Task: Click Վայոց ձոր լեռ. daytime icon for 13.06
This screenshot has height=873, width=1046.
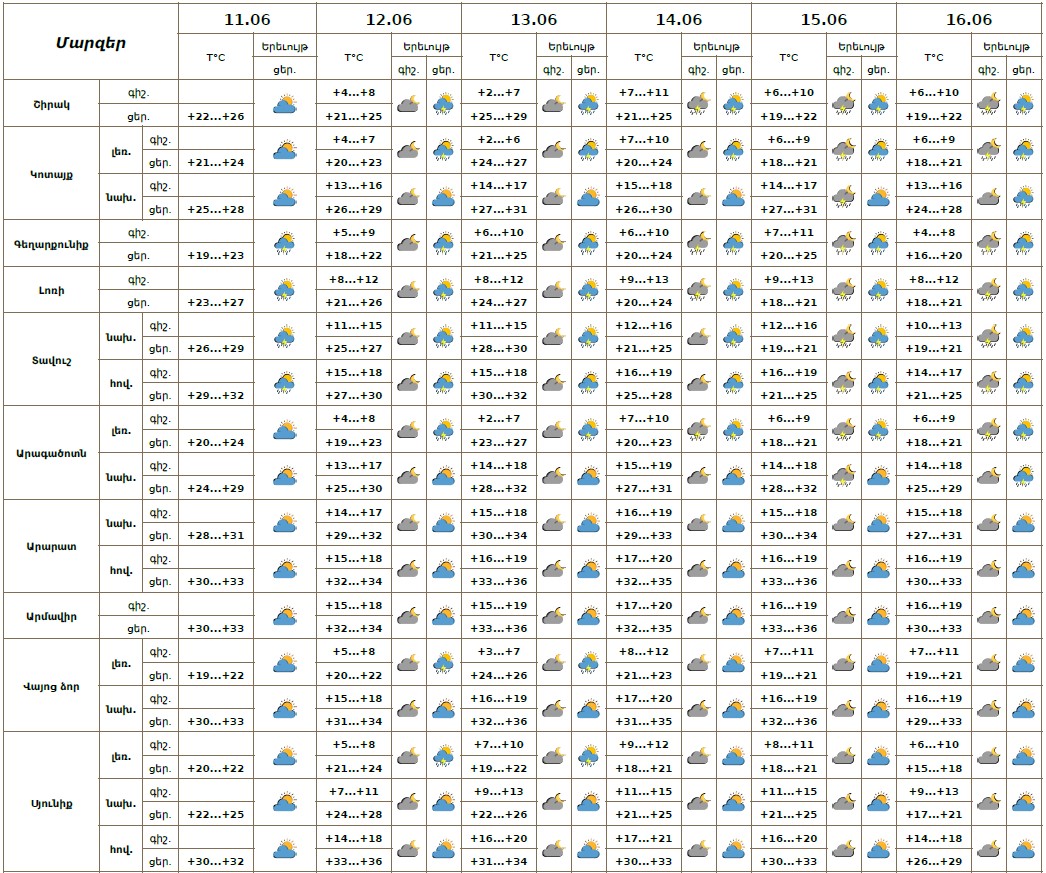Action: [x=588, y=662]
